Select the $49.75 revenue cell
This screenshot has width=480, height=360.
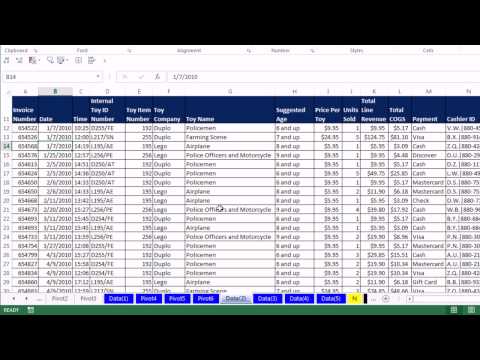[x=374, y=174]
